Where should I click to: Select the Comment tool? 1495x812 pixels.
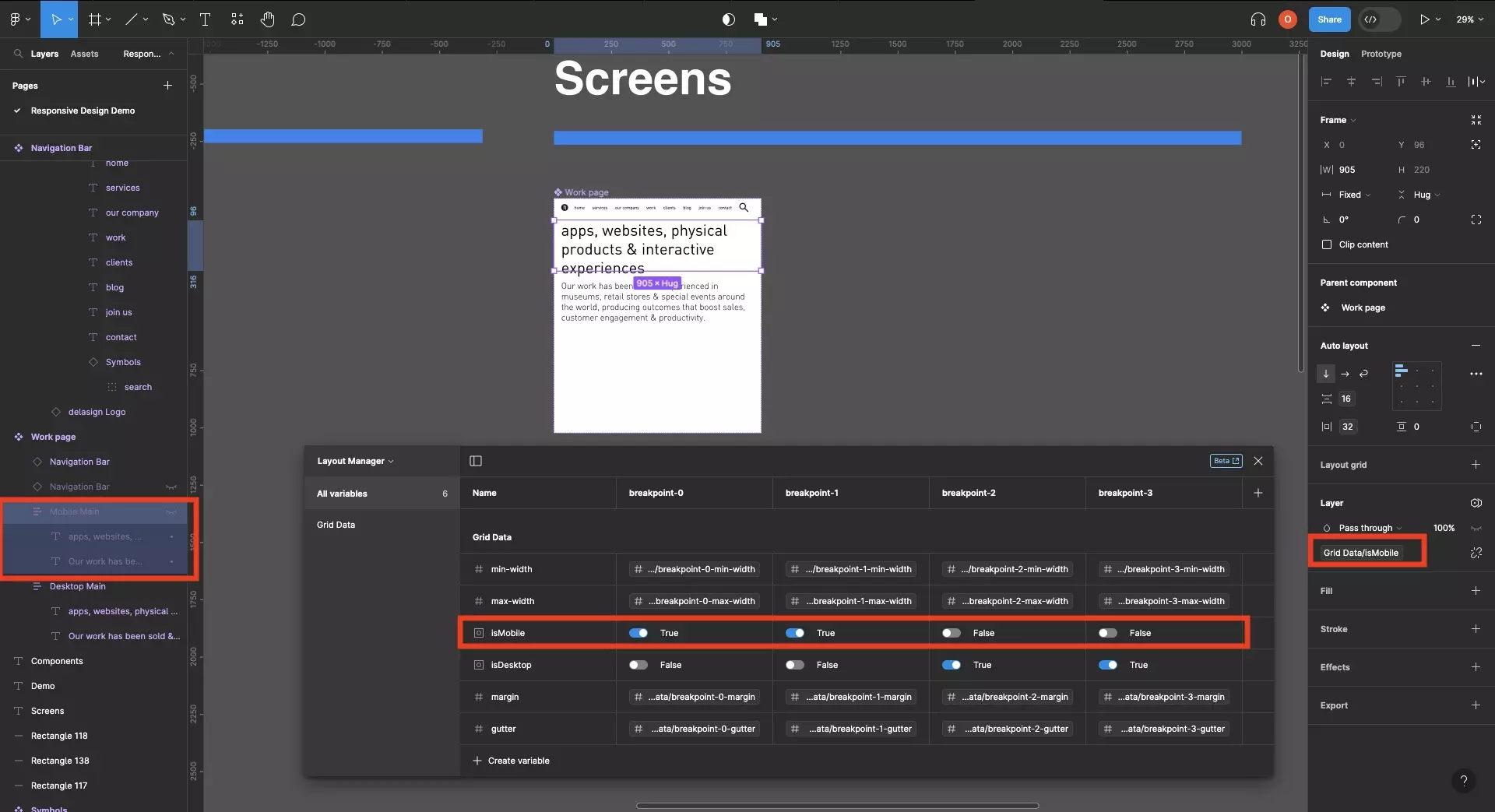(x=298, y=19)
